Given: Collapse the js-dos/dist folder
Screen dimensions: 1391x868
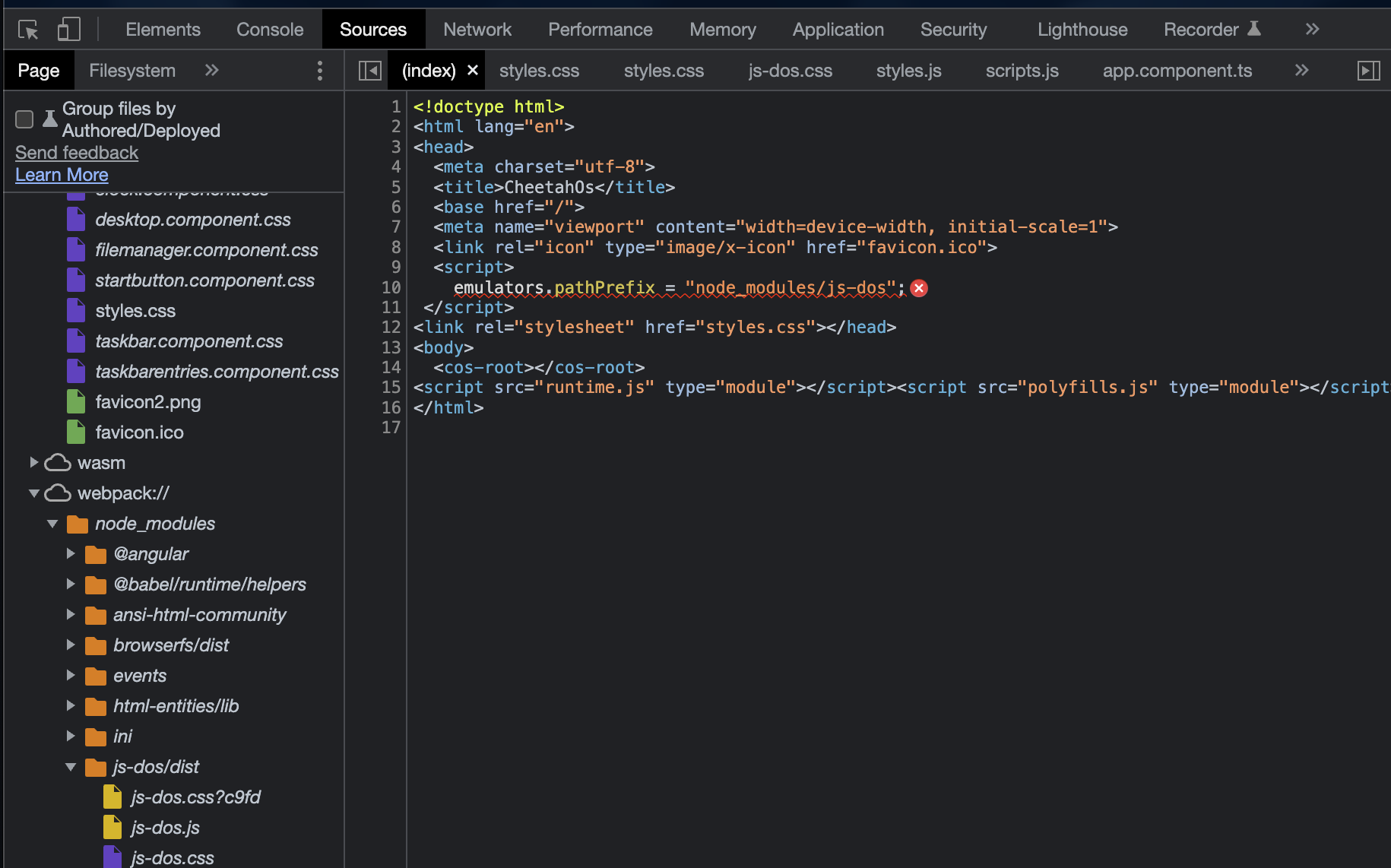Looking at the screenshot, I should click(71, 767).
